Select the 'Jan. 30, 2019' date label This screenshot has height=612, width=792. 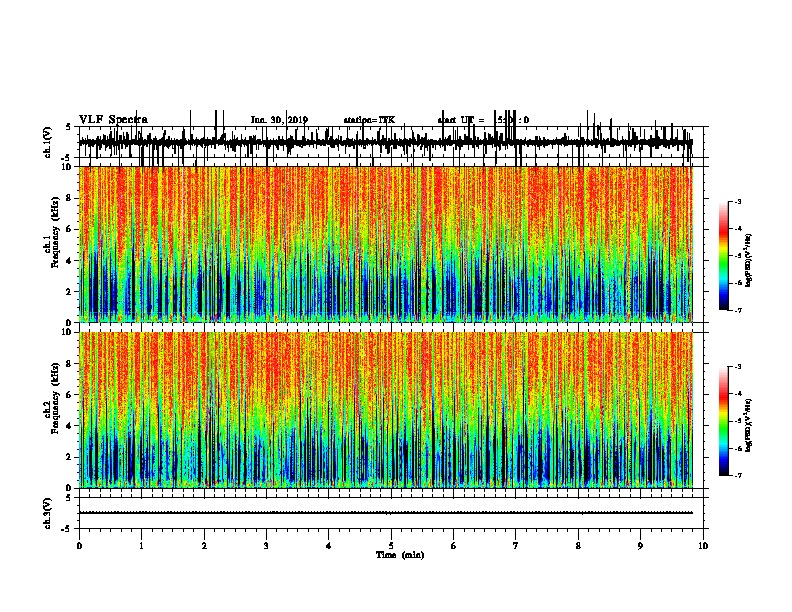(279, 120)
